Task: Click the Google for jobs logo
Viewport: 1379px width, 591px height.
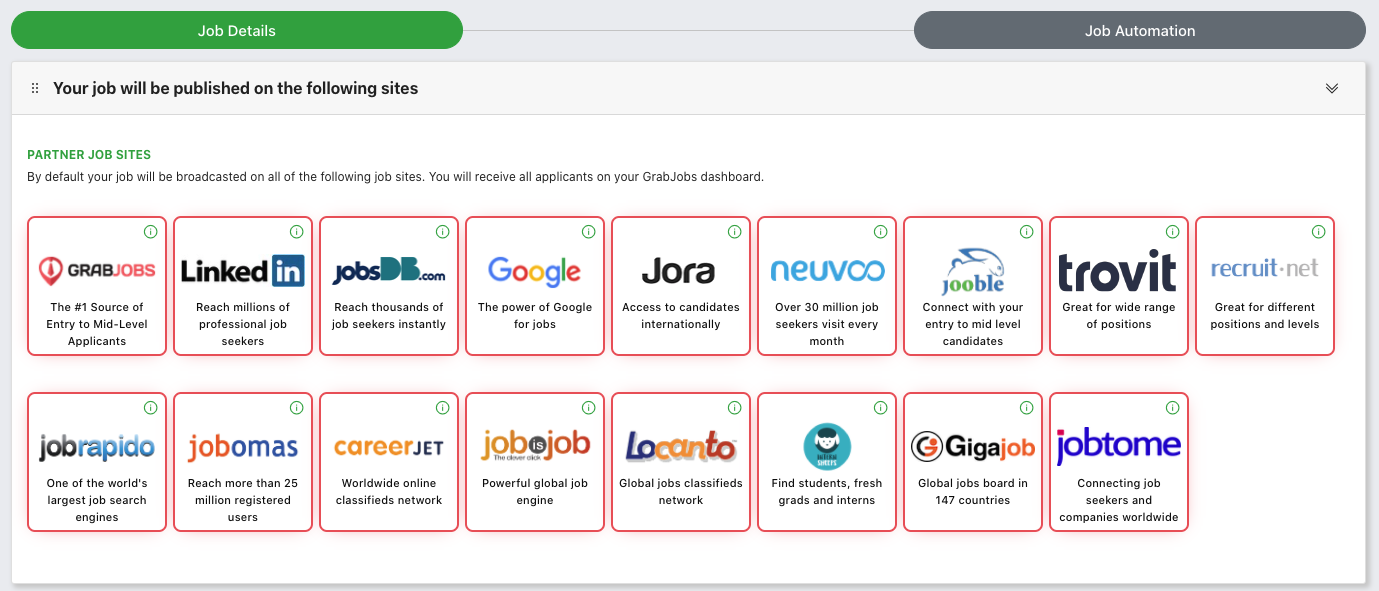Action: coord(534,270)
